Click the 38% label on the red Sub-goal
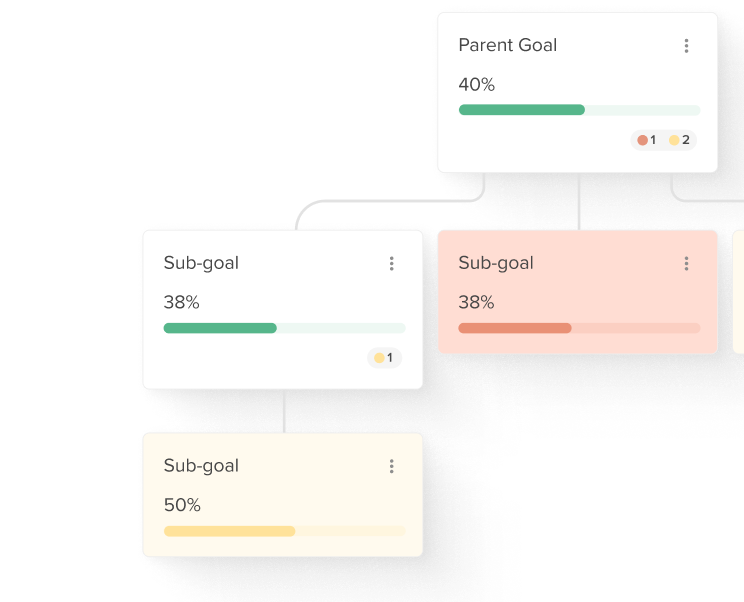 point(476,302)
